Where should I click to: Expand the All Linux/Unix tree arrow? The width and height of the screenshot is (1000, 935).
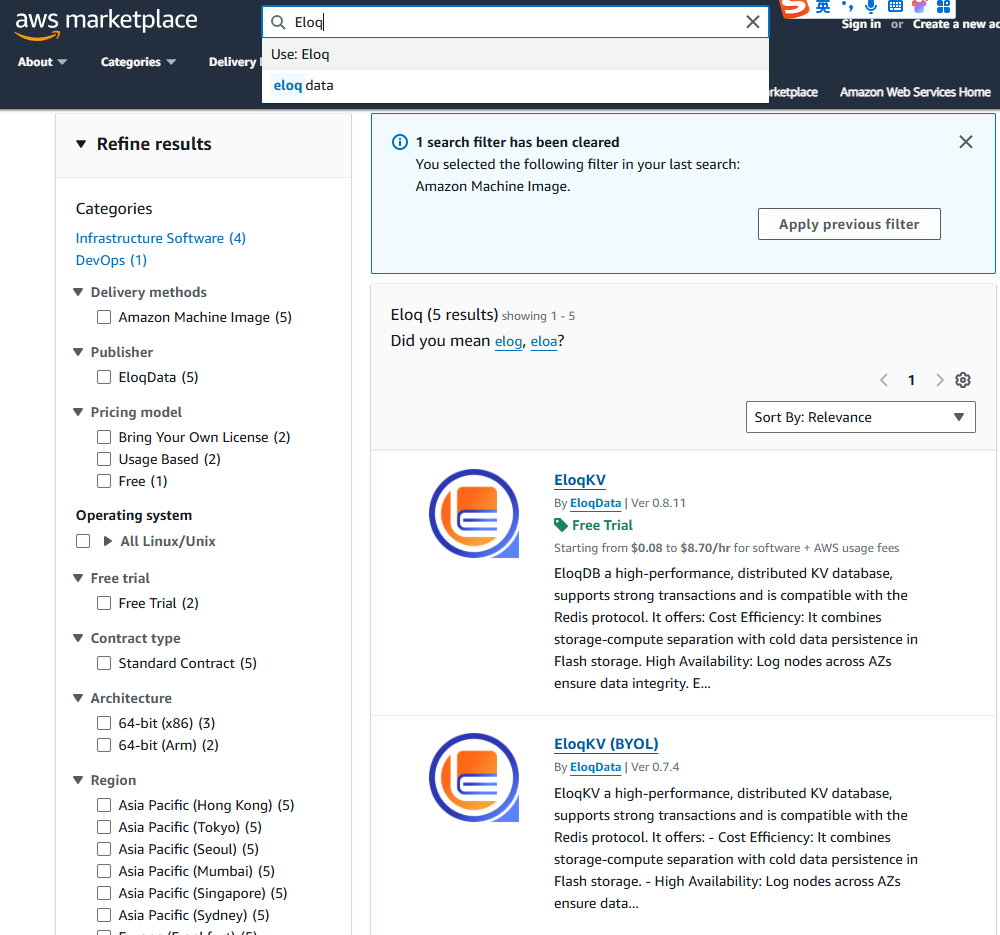108,541
